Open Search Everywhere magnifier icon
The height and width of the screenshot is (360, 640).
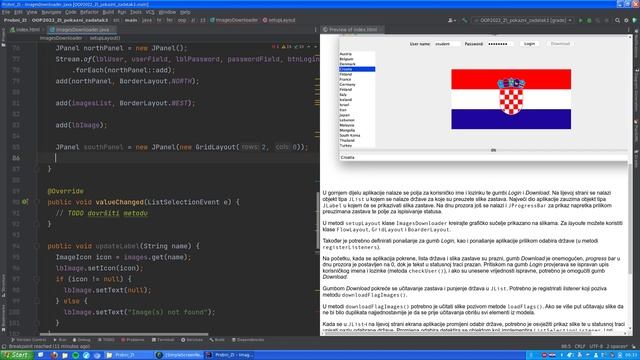coord(618,20)
